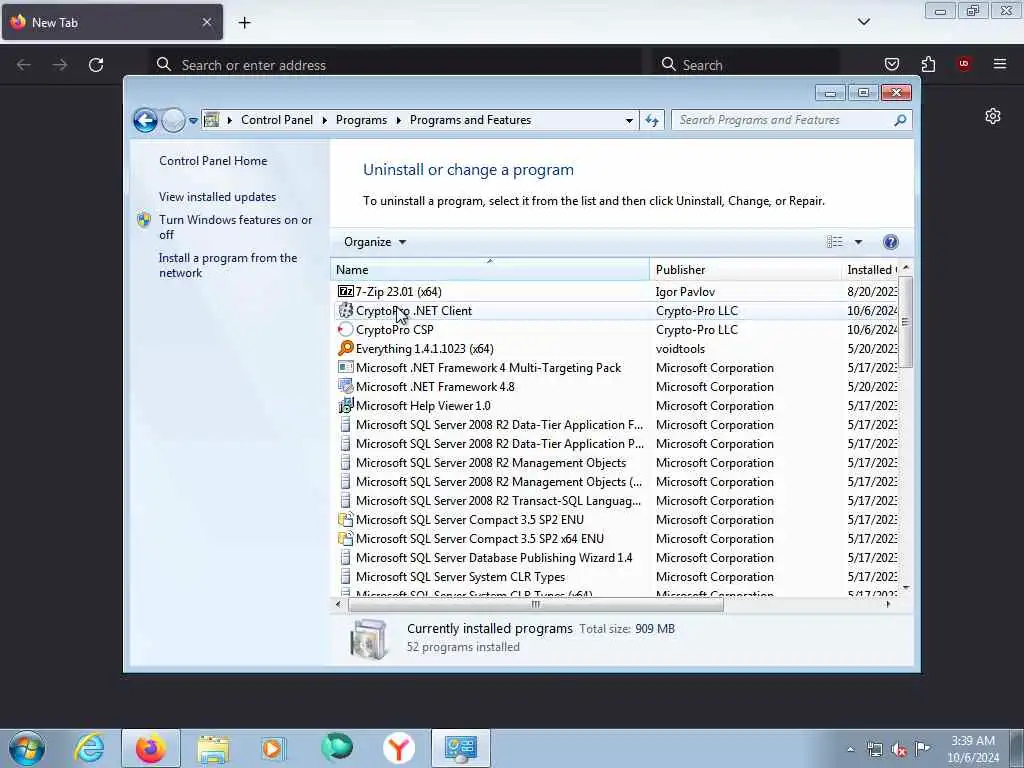This screenshot has height=768, width=1024.
Task: Click the taskbar clock showing 3:39 AM
Action: click(973, 749)
